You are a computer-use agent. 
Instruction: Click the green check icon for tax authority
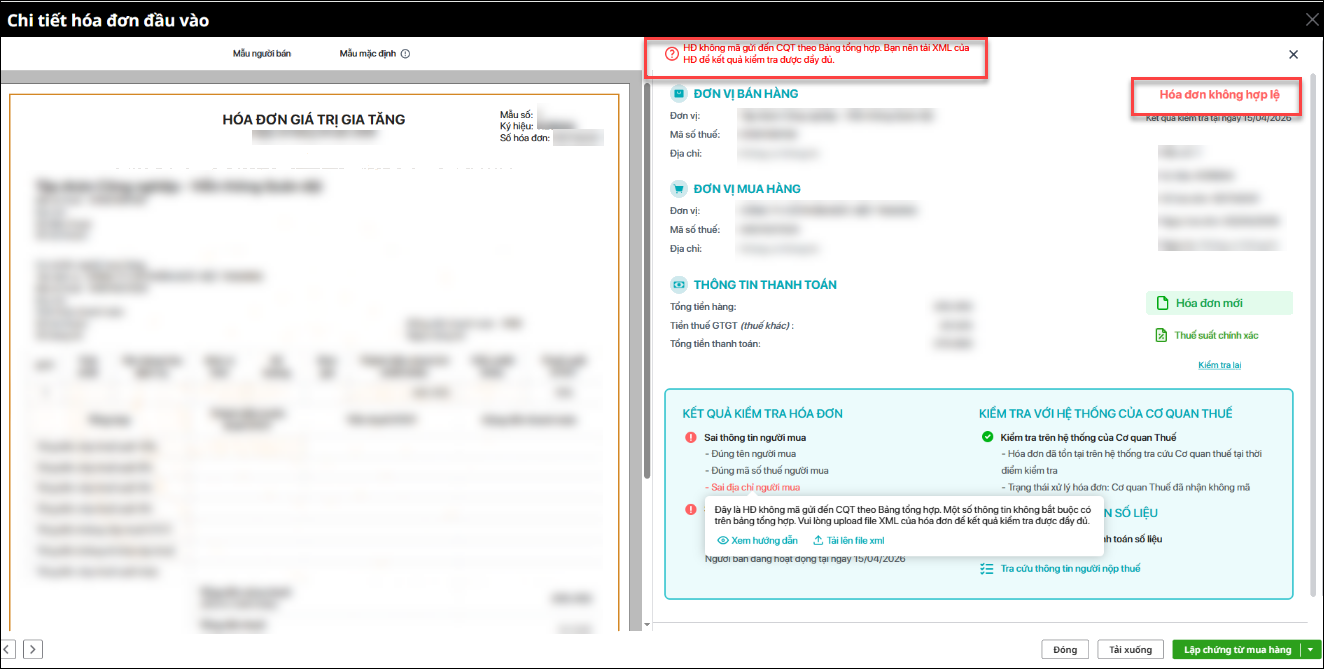point(987,437)
